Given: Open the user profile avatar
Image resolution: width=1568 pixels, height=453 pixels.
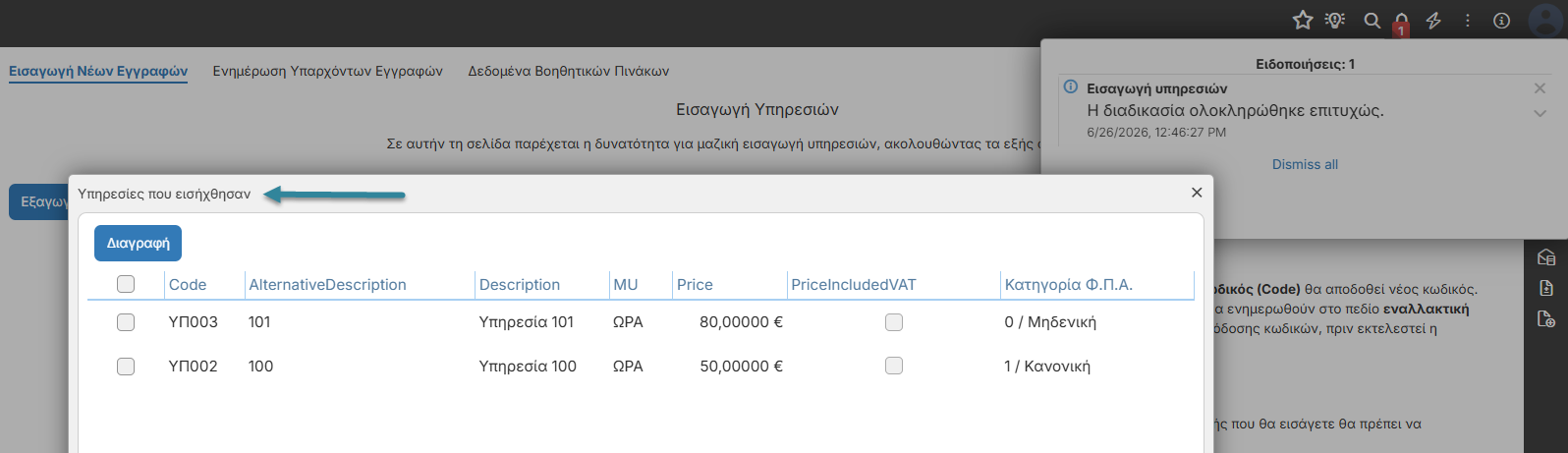Looking at the screenshot, I should click(x=1546, y=20).
